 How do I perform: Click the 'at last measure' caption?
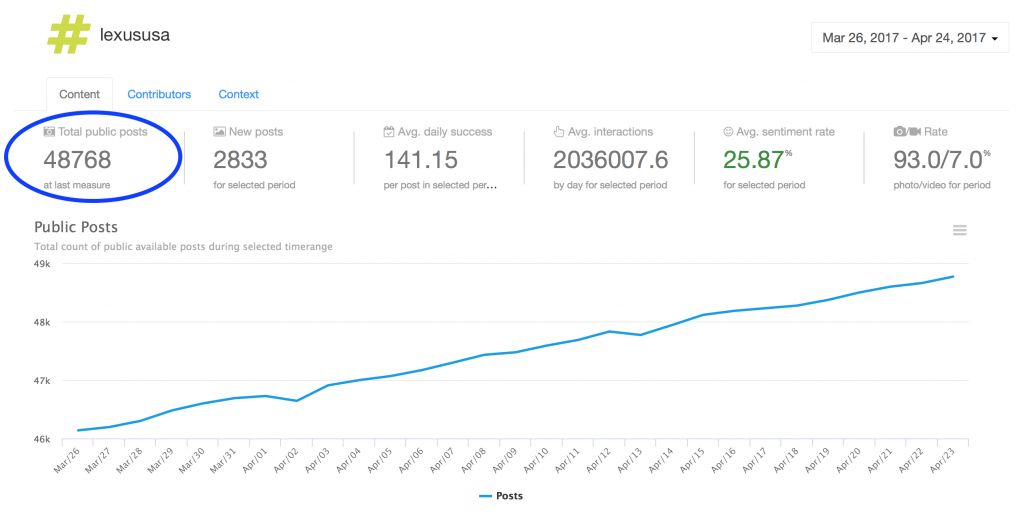point(77,185)
